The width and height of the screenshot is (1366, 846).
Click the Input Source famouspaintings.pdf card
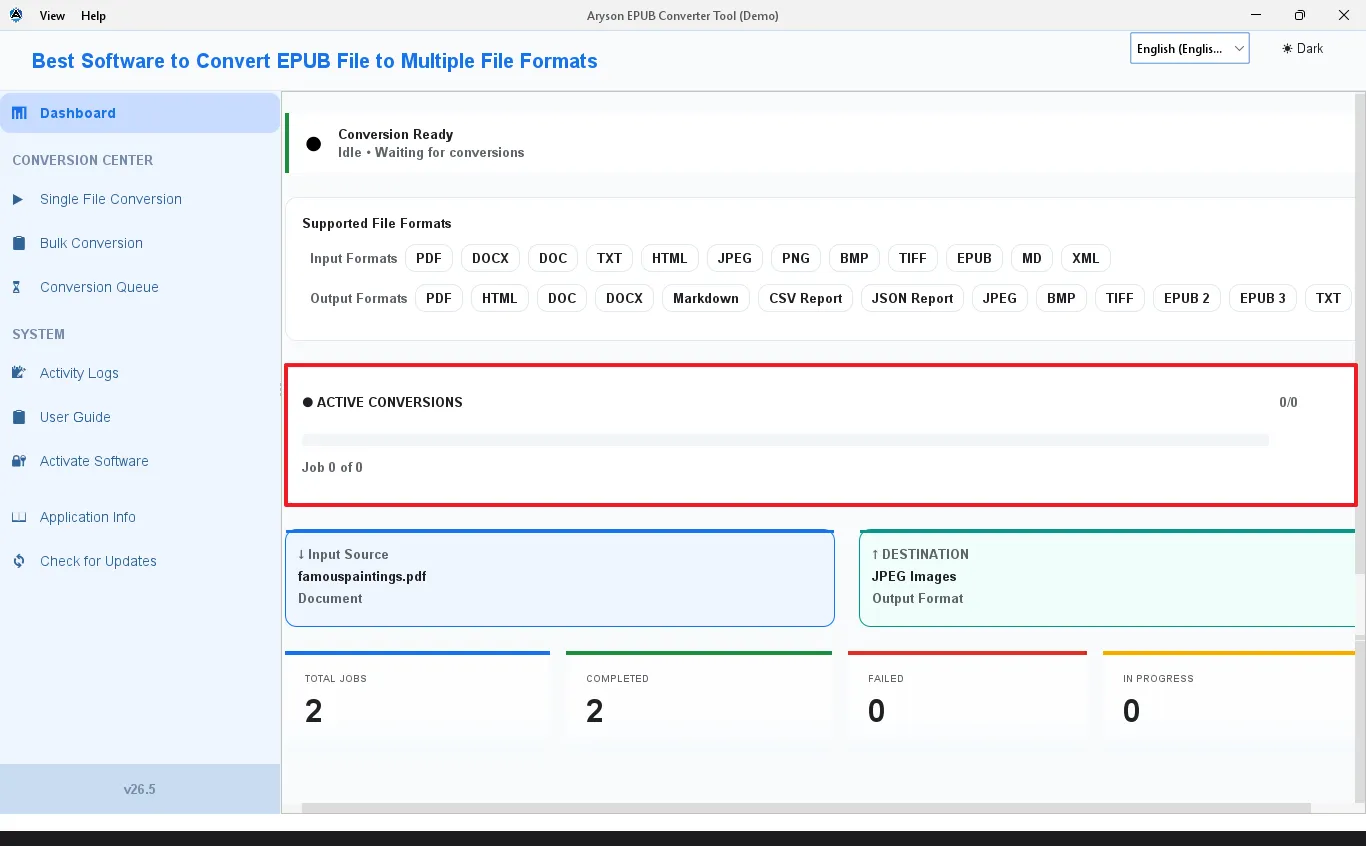(x=560, y=578)
